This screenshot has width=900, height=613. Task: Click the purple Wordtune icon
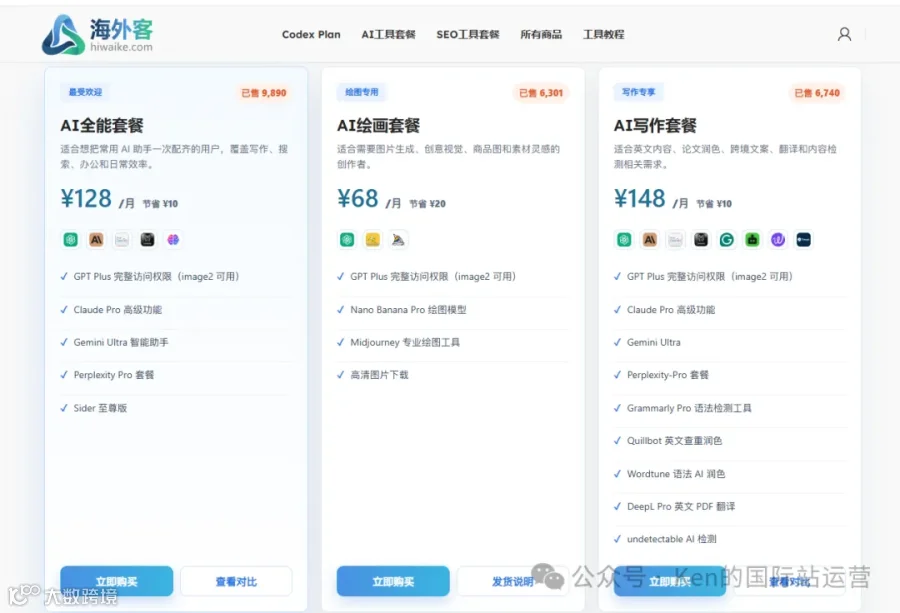coord(778,239)
